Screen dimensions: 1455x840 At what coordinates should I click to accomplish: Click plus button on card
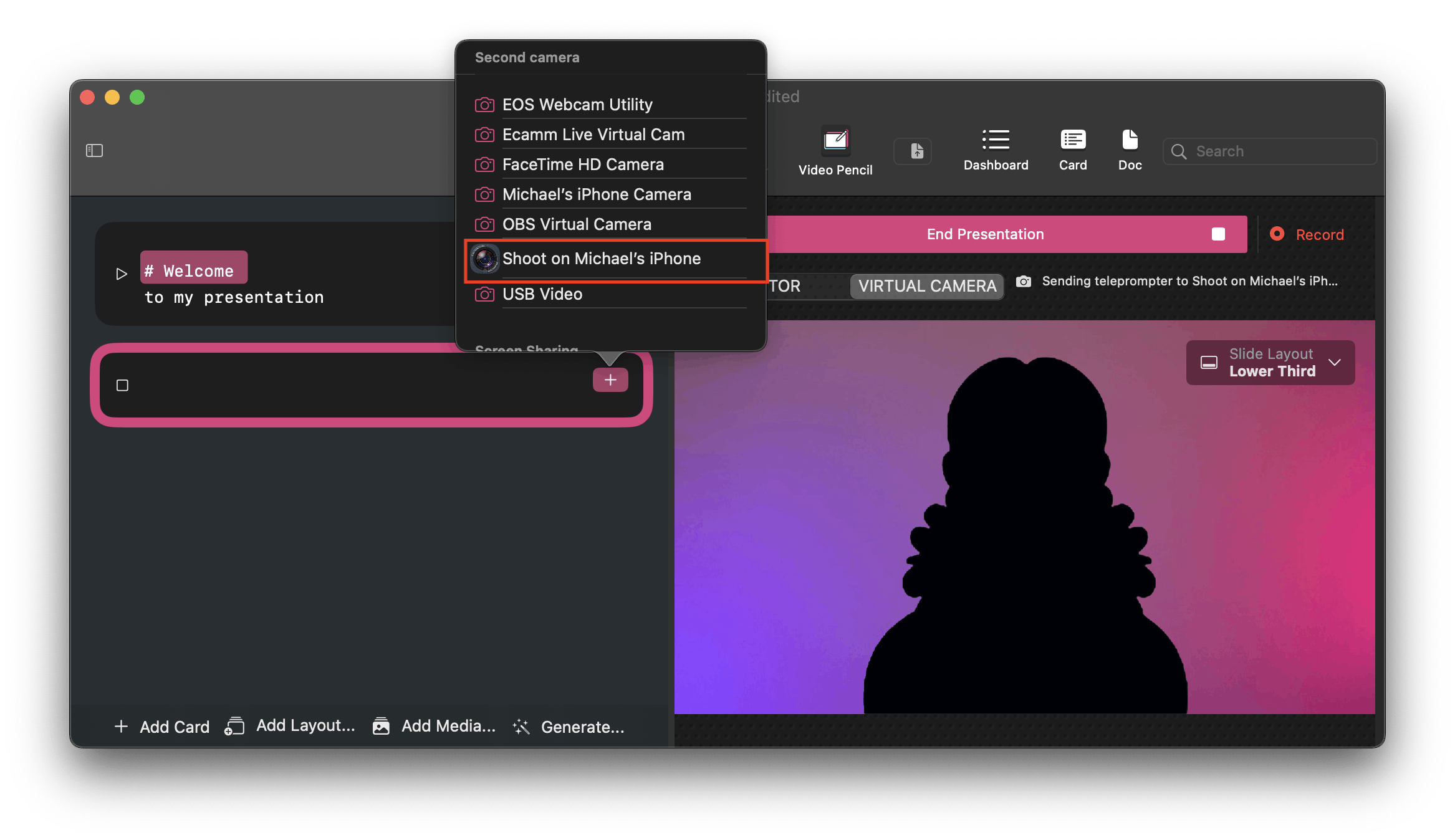611,378
